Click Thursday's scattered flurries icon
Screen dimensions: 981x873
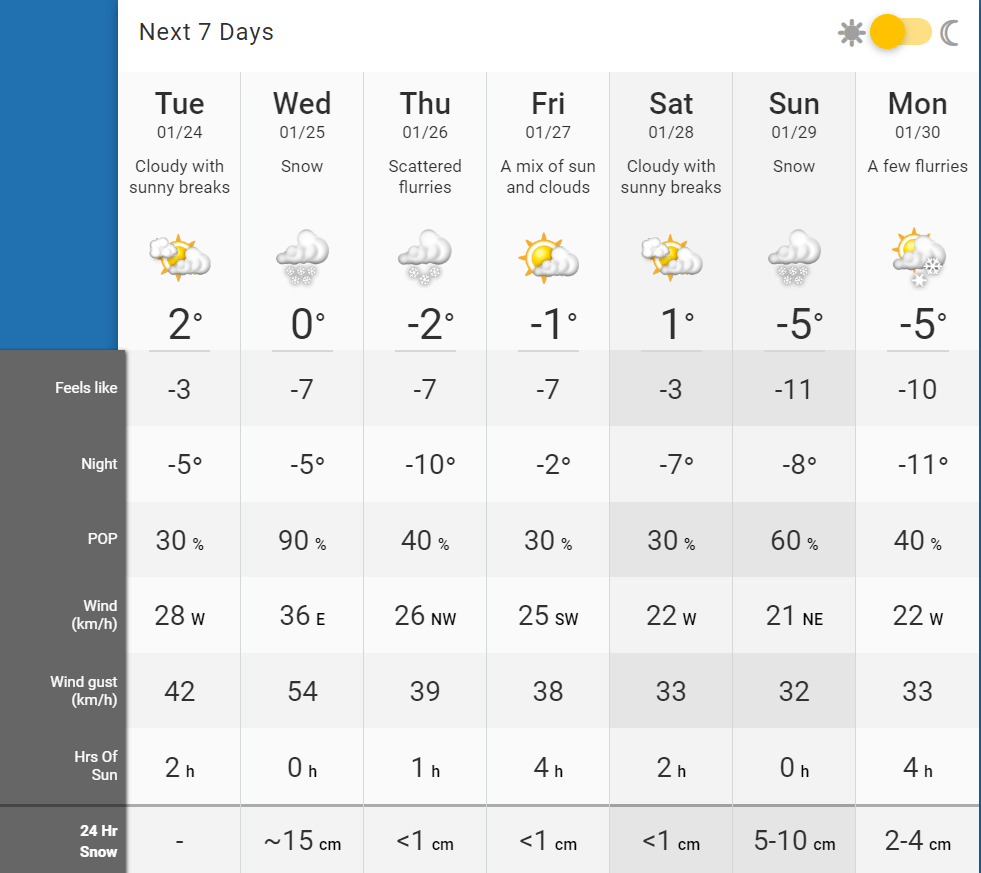tap(425, 257)
